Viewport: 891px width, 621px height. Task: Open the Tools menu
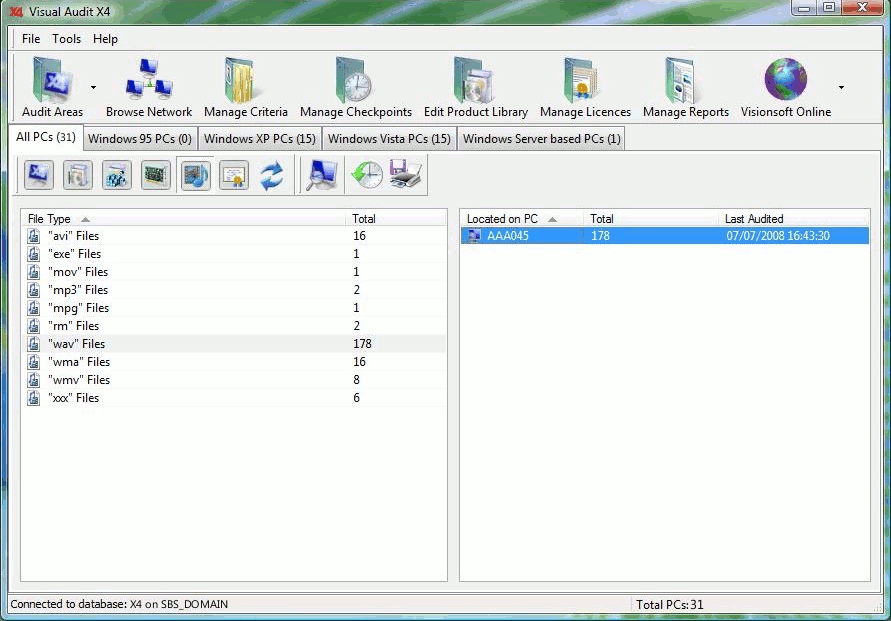coord(66,39)
